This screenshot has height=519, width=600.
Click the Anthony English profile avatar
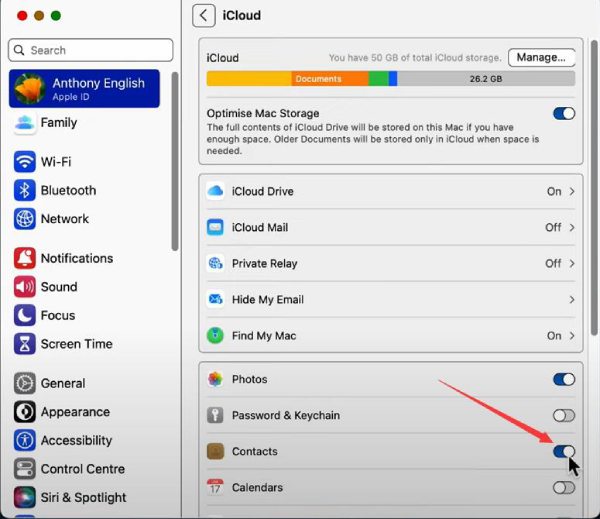[x=29, y=88]
